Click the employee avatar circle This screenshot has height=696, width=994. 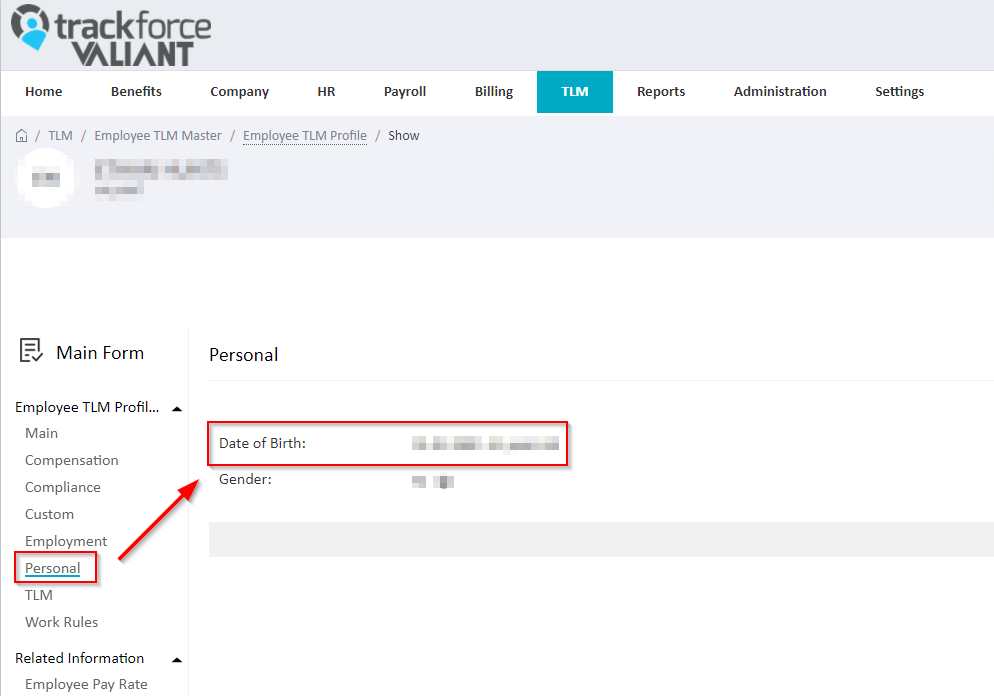[x=46, y=178]
